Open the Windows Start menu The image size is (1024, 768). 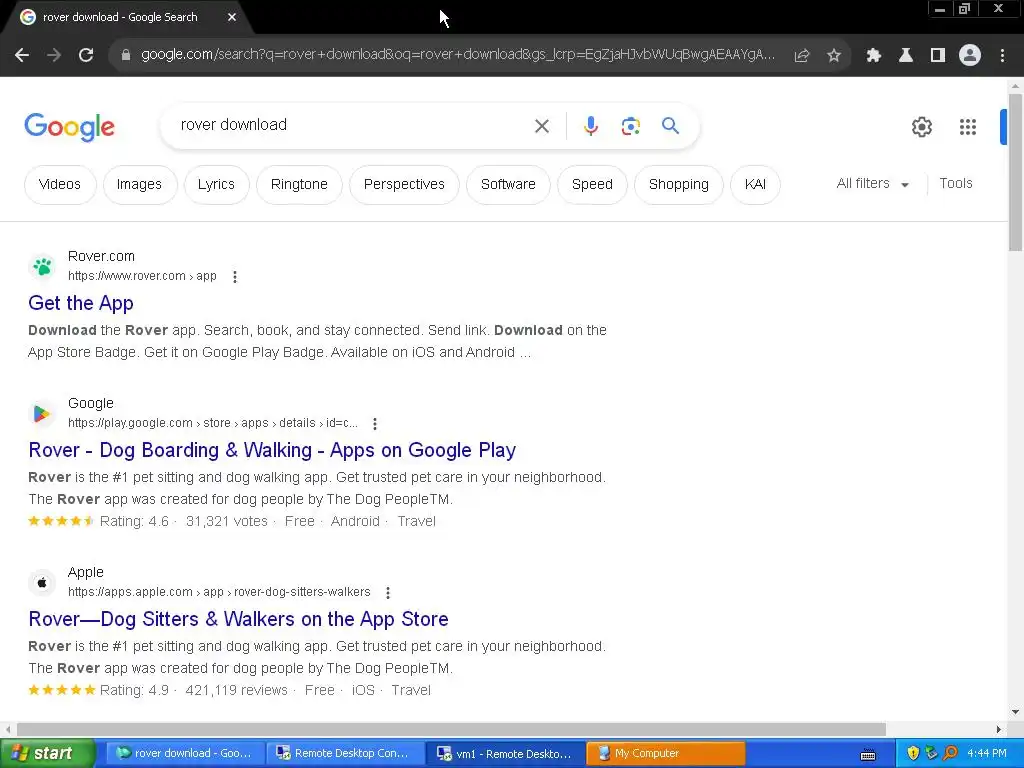[48, 754]
